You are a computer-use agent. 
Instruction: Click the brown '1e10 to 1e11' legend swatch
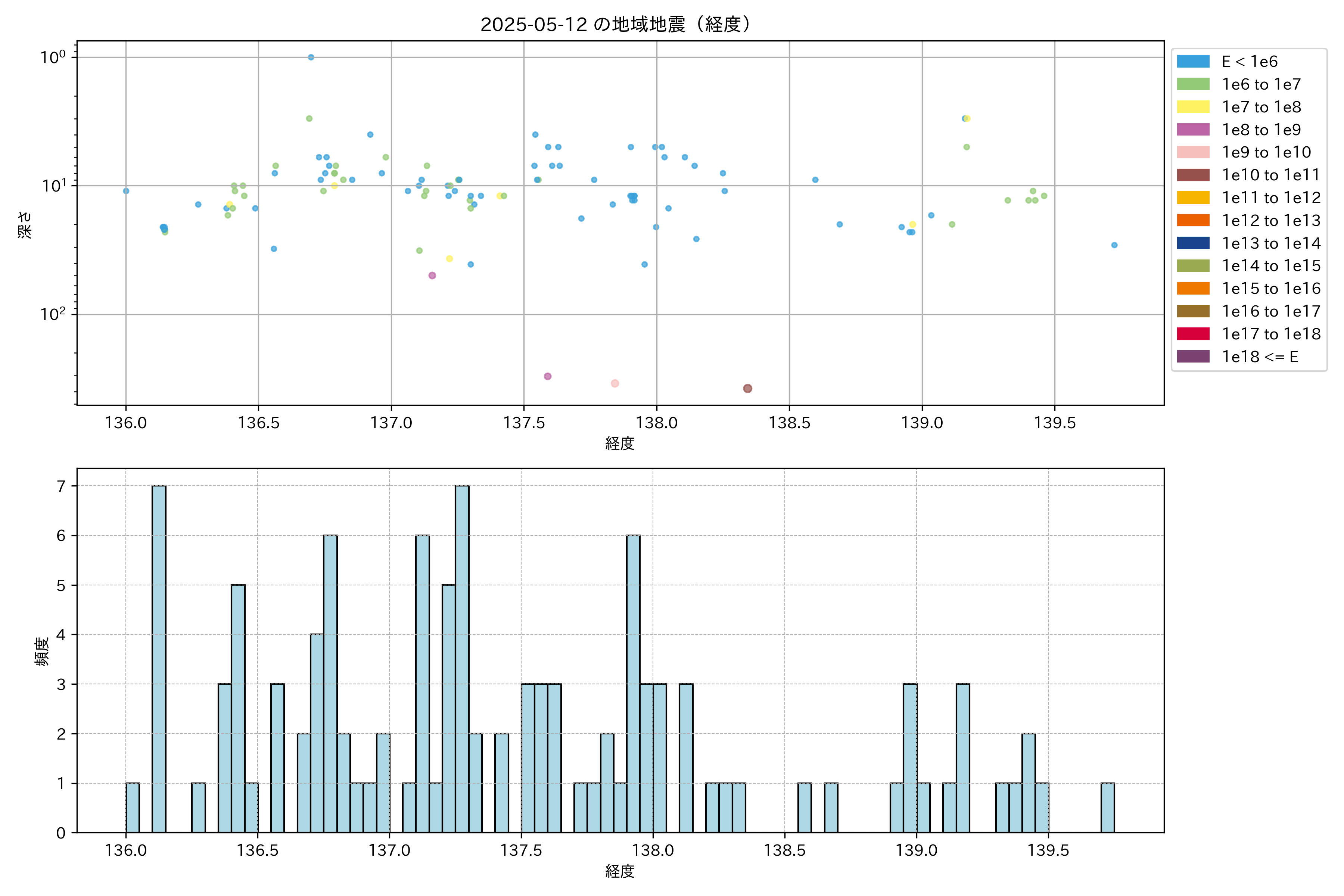coord(1192,175)
